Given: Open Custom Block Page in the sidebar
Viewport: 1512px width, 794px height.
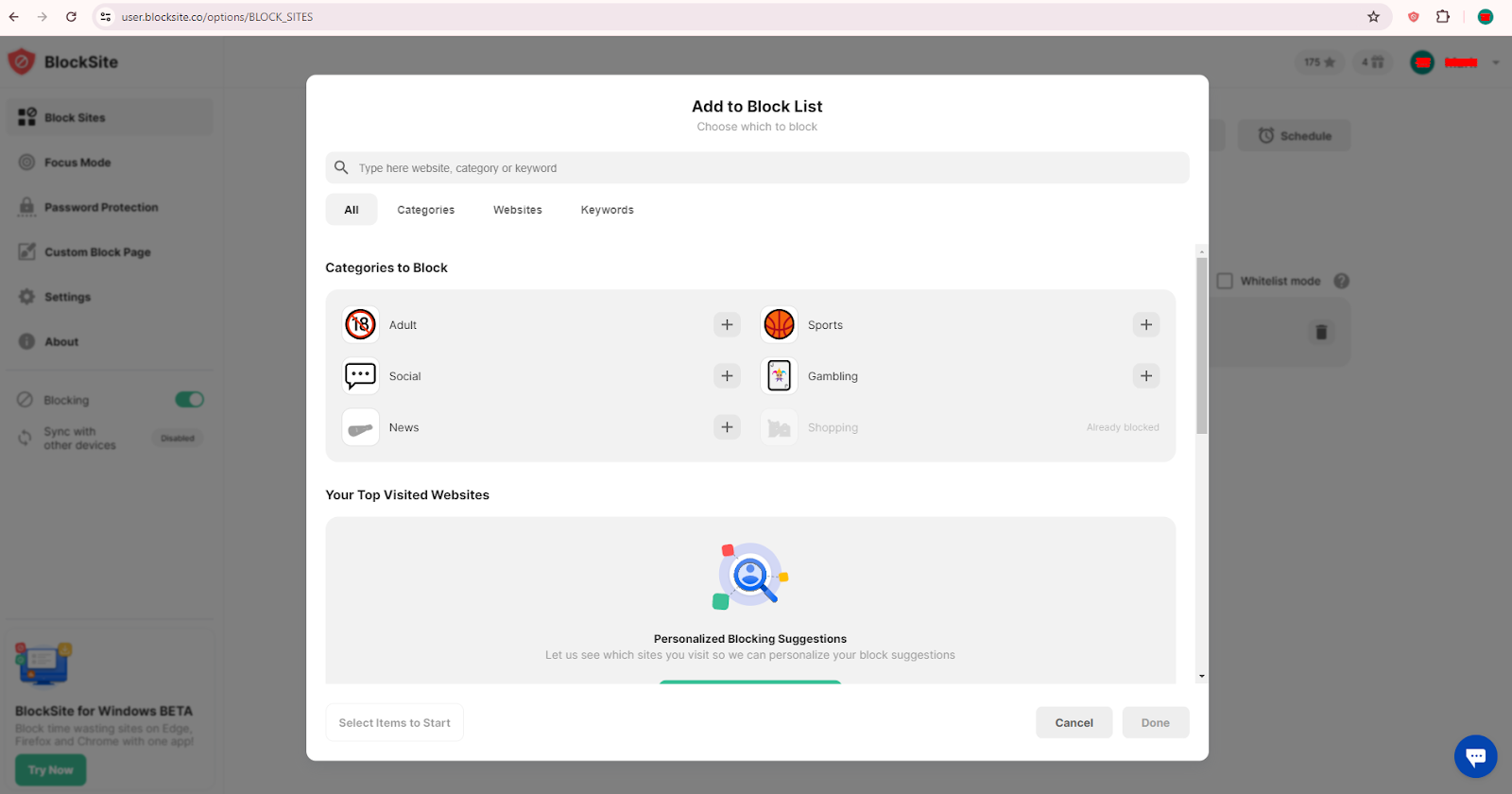Looking at the screenshot, I should (111, 252).
